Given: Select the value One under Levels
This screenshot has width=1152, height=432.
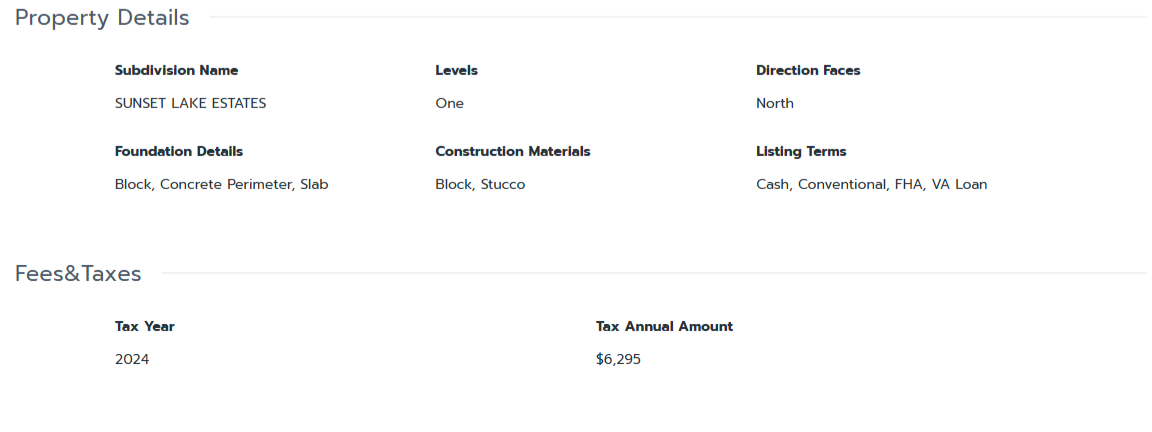Looking at the screenshot, I should 449,103.
